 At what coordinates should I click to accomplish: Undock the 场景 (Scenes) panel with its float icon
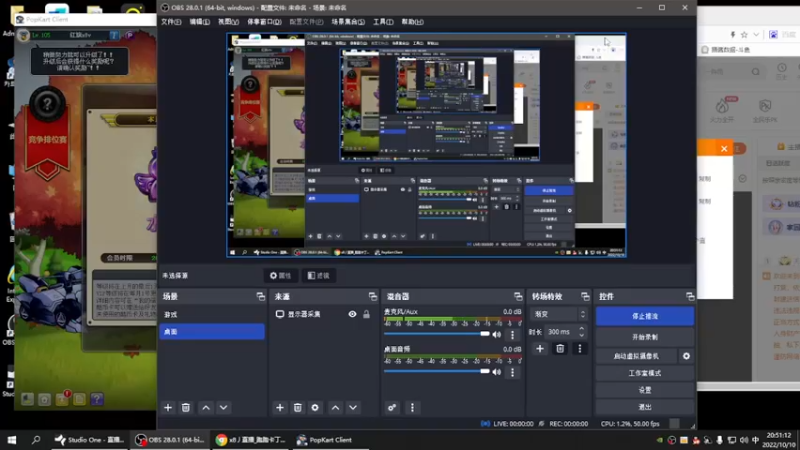[261, 296]
